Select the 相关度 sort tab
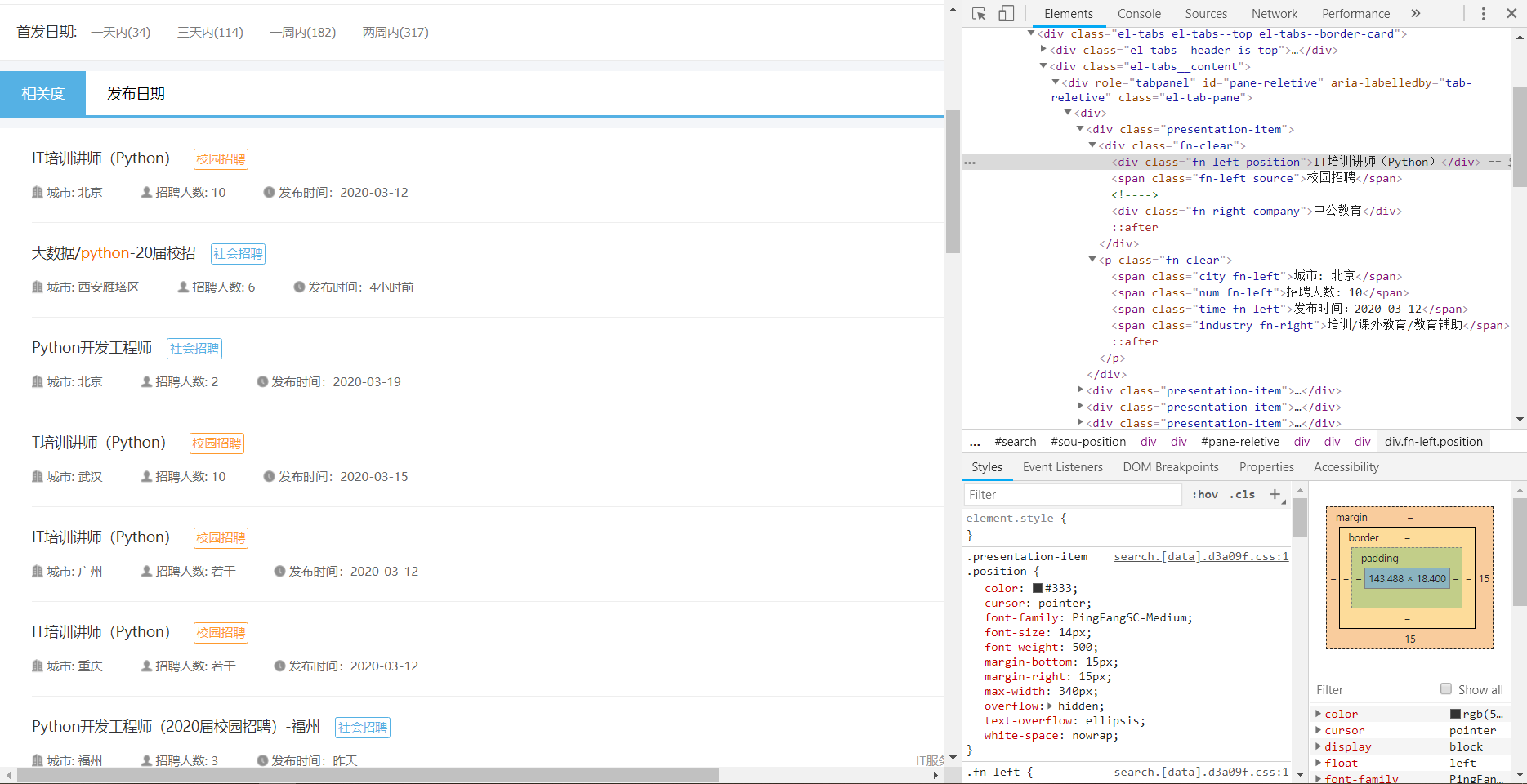 [x=42, y=94]
